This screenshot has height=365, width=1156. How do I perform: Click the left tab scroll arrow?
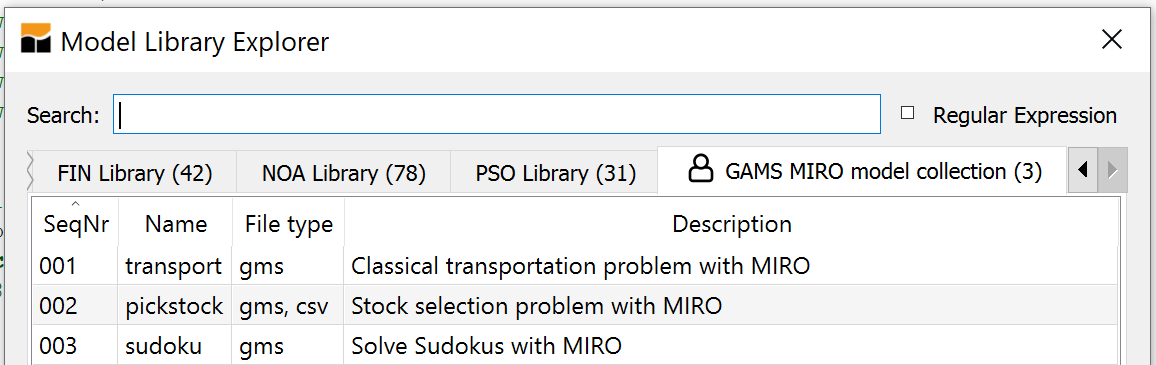click(x=1082, y=170)
